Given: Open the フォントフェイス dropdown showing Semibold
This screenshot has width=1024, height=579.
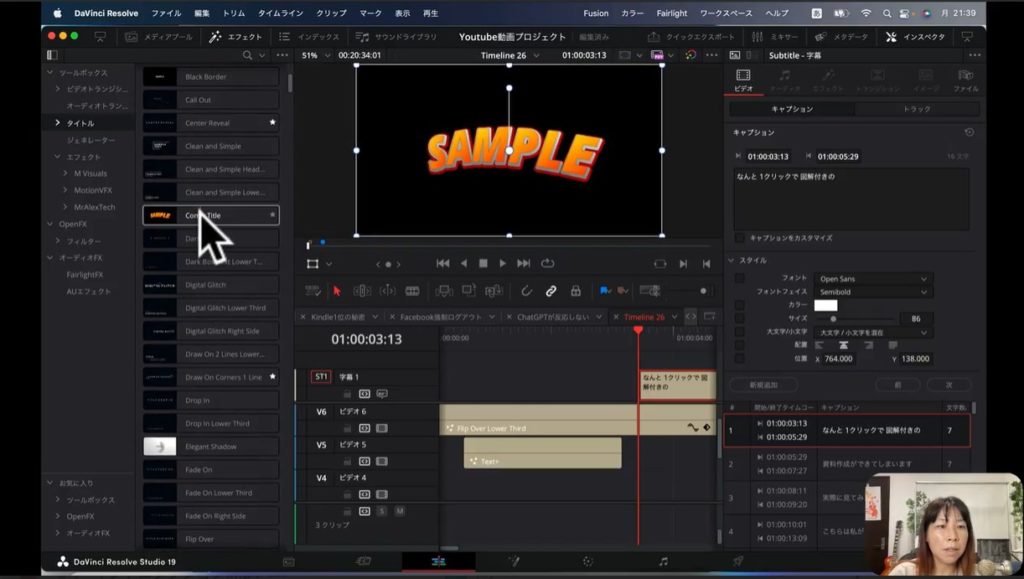Looking at the screenshot, I should [x=873, y=292].
